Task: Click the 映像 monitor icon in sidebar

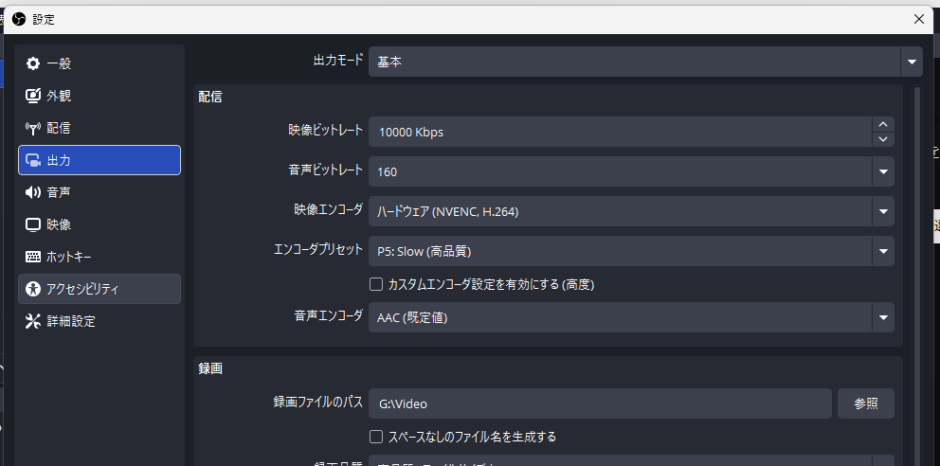Action: coord(32,225)
